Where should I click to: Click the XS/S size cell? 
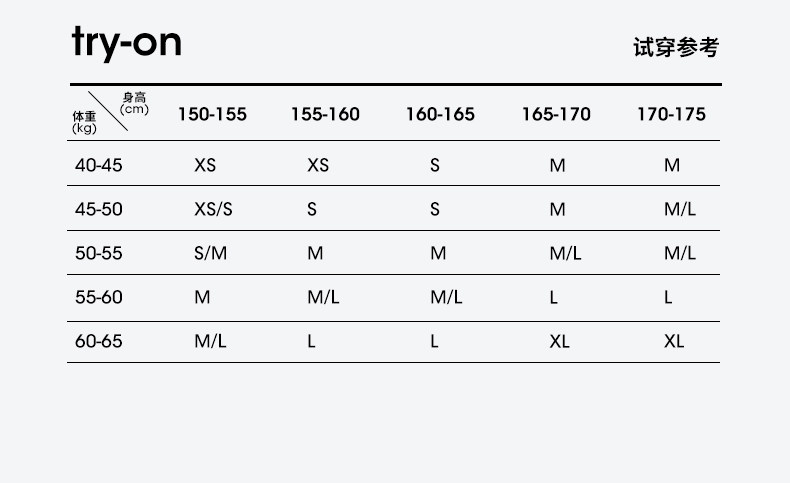click(x=213, y=209)
